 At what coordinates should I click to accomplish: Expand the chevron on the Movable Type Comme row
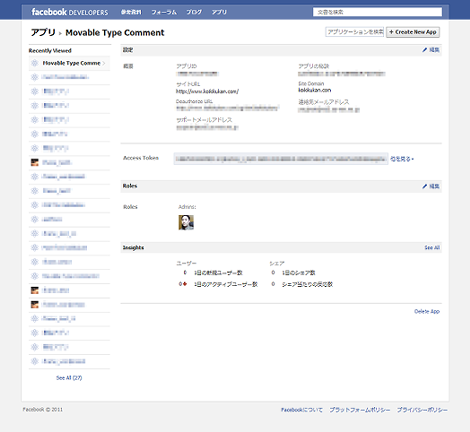[x=104, y=63]
